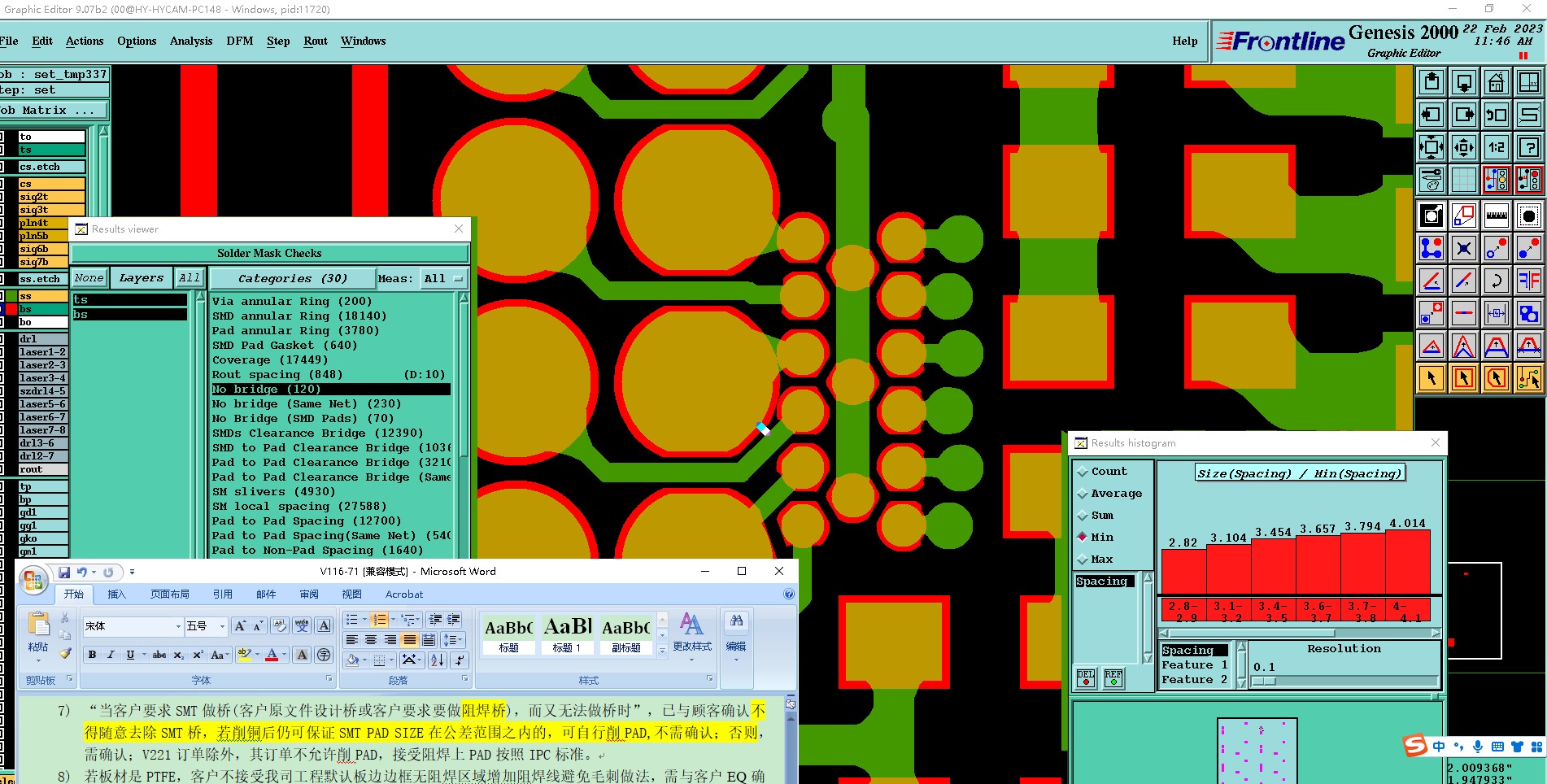
Task: Open the font color dropdown arrow in Word
Action: (x=285, y=655)
